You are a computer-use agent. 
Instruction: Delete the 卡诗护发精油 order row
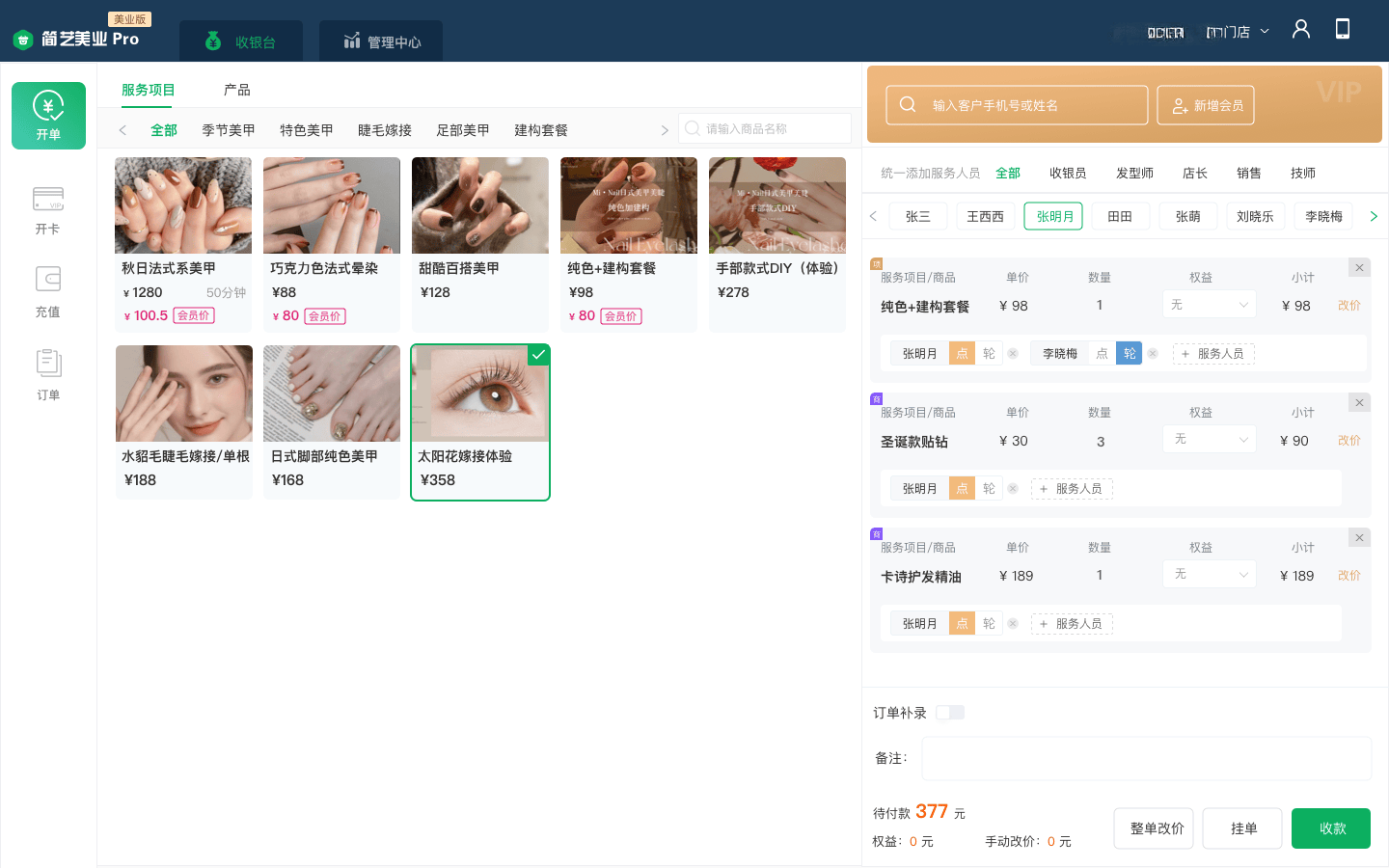coord(1359,538)
